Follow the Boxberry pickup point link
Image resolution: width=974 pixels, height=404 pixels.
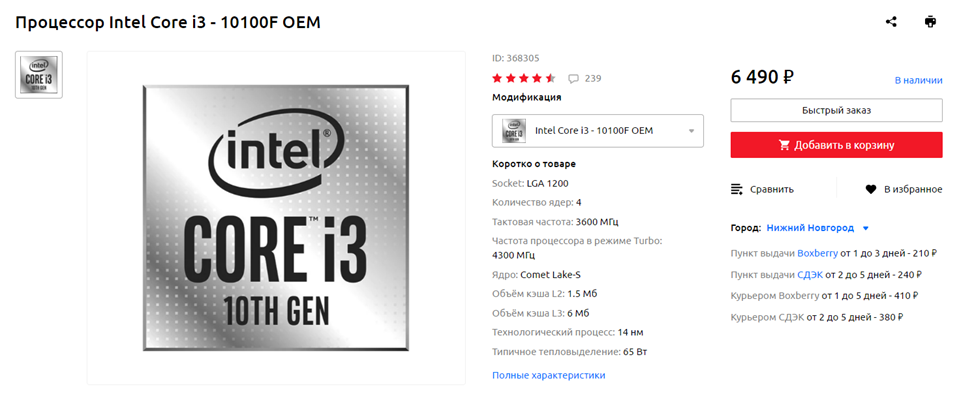pyautogui.click(x=817, y=253)
